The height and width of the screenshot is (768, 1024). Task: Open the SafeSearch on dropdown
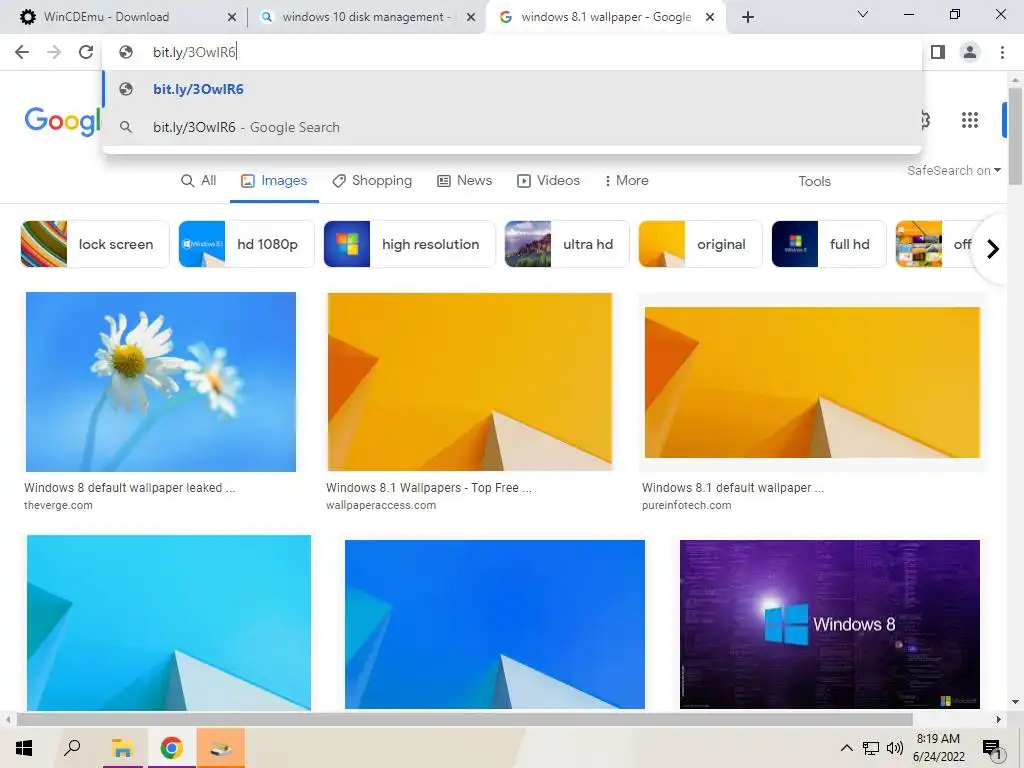coord(953,170)
